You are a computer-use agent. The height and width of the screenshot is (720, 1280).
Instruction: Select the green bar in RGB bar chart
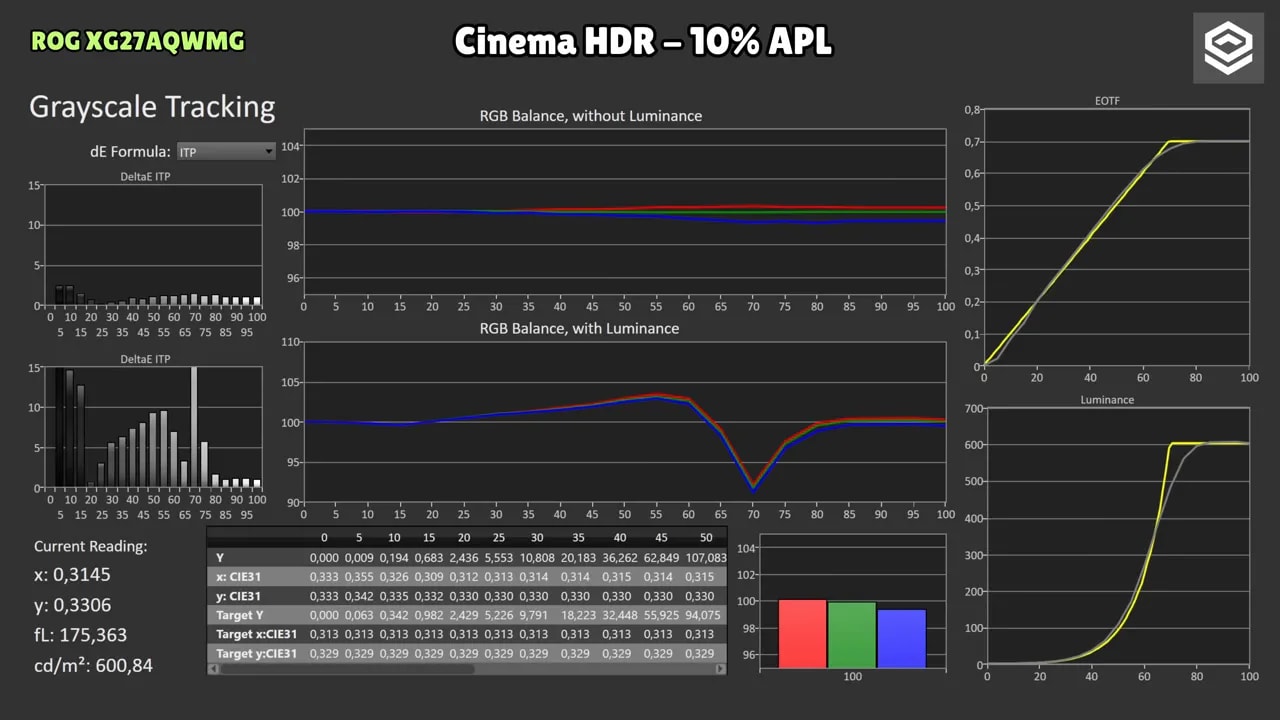pyautogui.click(x=852, y=635)
